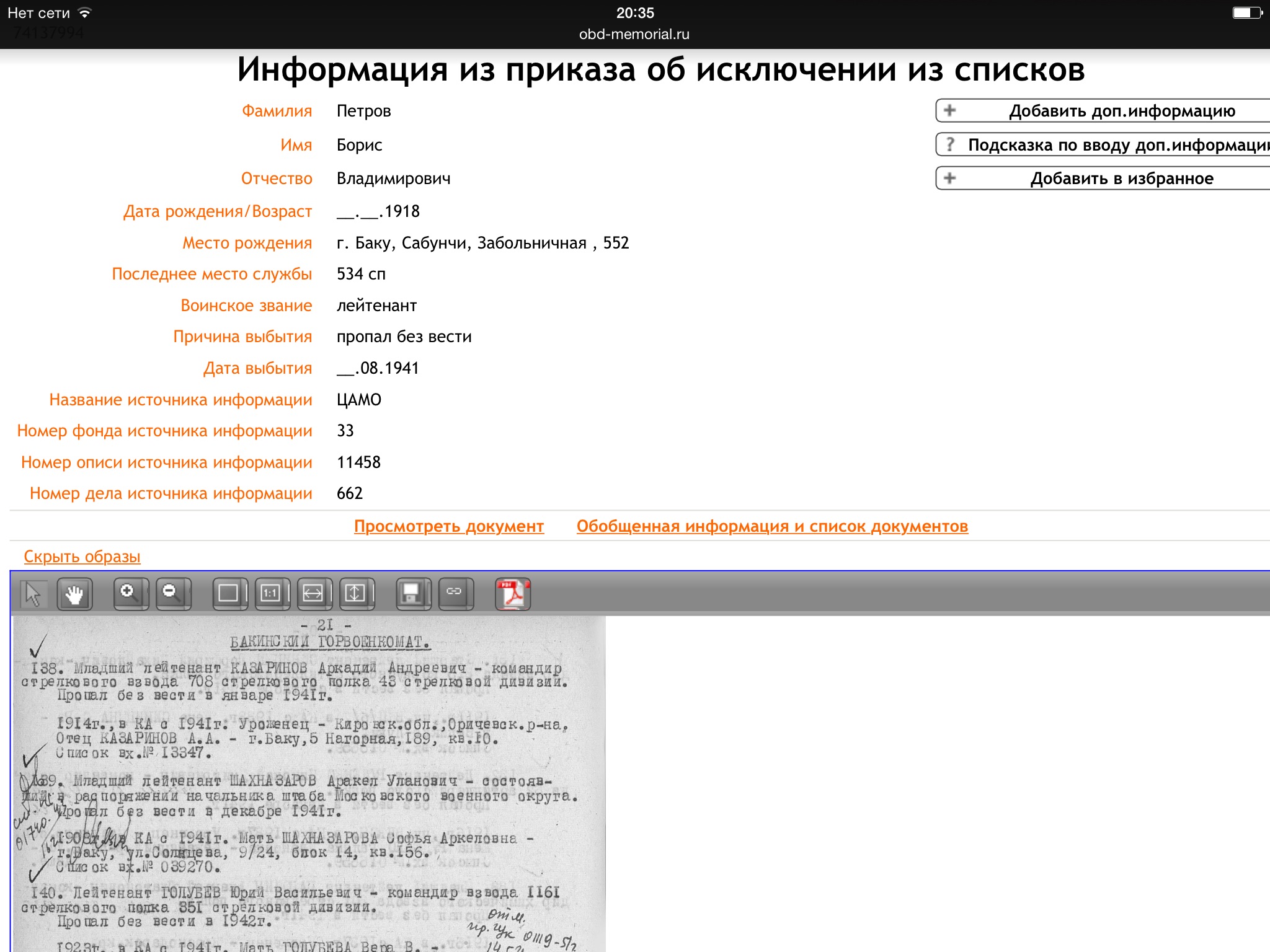Export document as PDF

pos(512,594)
